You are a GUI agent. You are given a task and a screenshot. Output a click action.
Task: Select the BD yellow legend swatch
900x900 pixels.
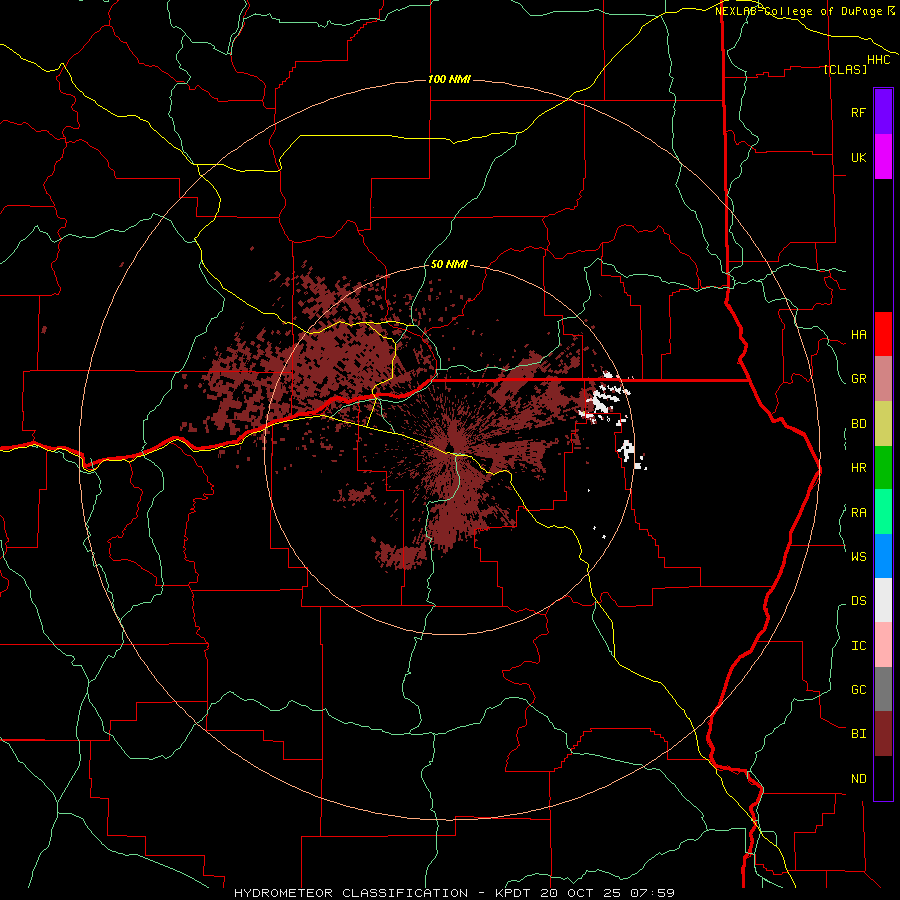pyautogui.click(x=883, y=424)
